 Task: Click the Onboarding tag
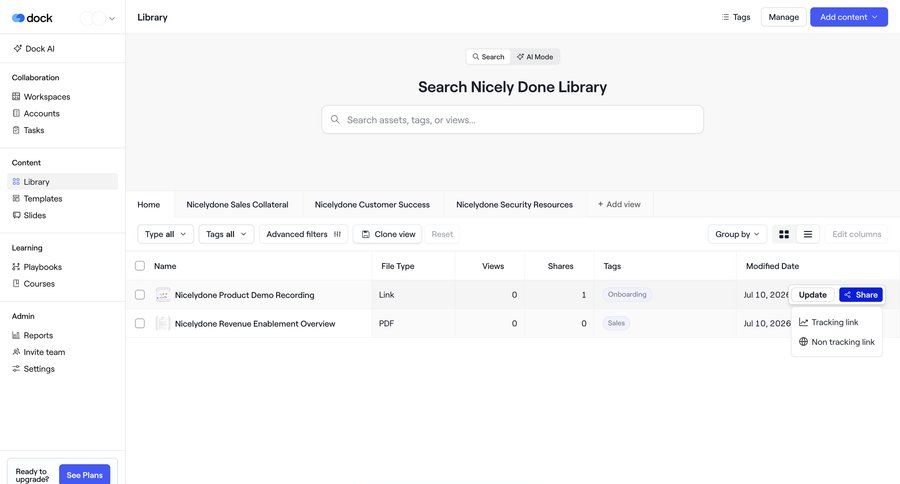pyautogui.click(x=627, y=295)
